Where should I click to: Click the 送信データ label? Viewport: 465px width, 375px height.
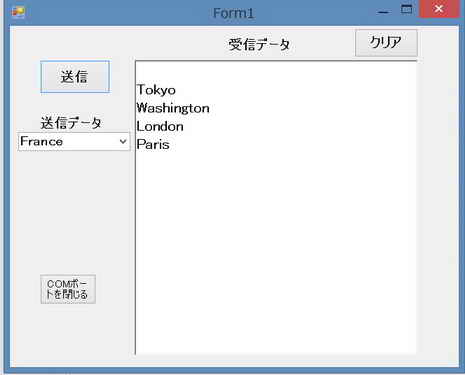point(71,123)
